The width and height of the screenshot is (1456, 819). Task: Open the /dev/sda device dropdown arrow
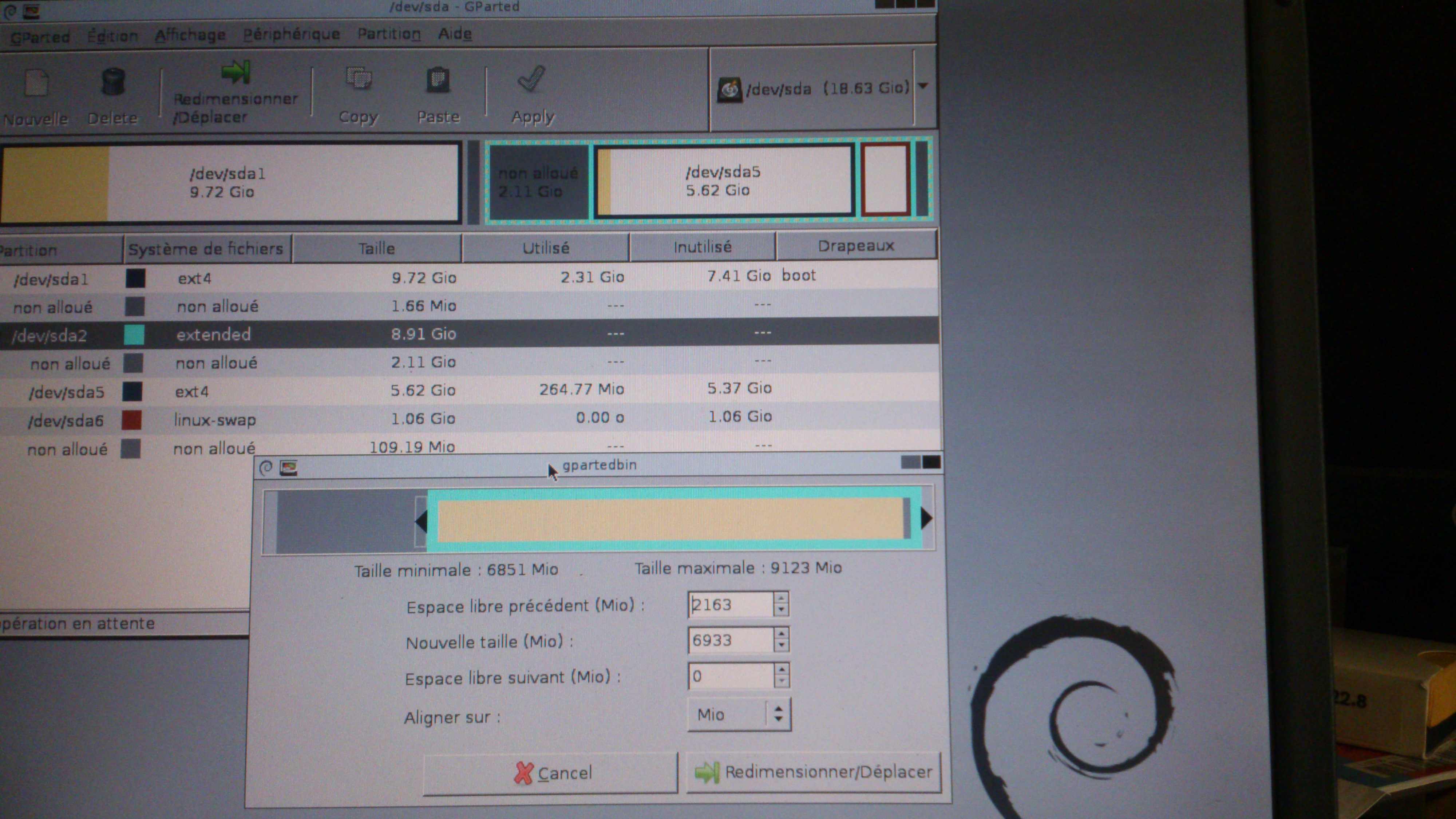click(923, 87)
